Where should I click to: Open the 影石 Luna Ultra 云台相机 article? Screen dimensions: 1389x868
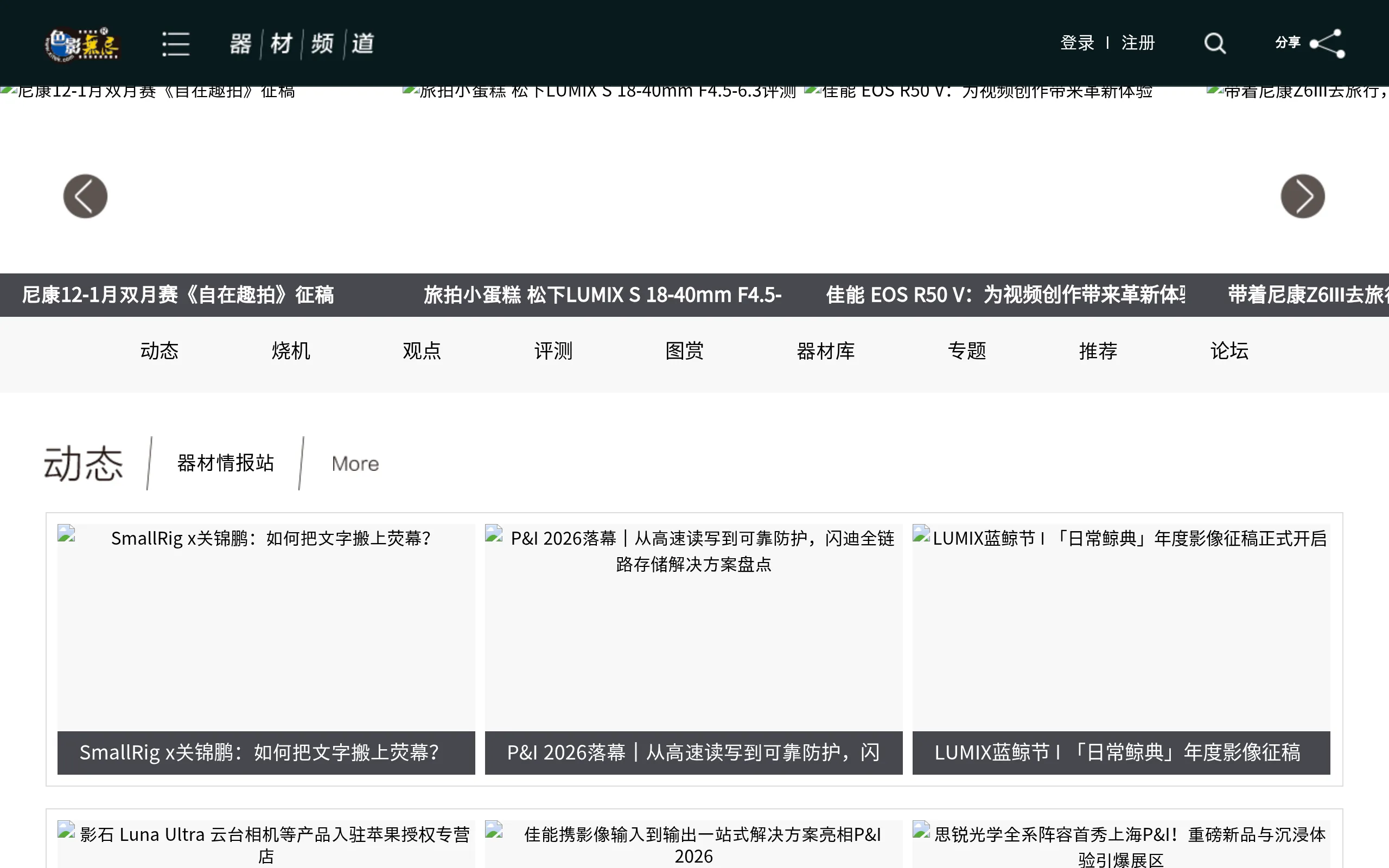(x=266, y=845)
